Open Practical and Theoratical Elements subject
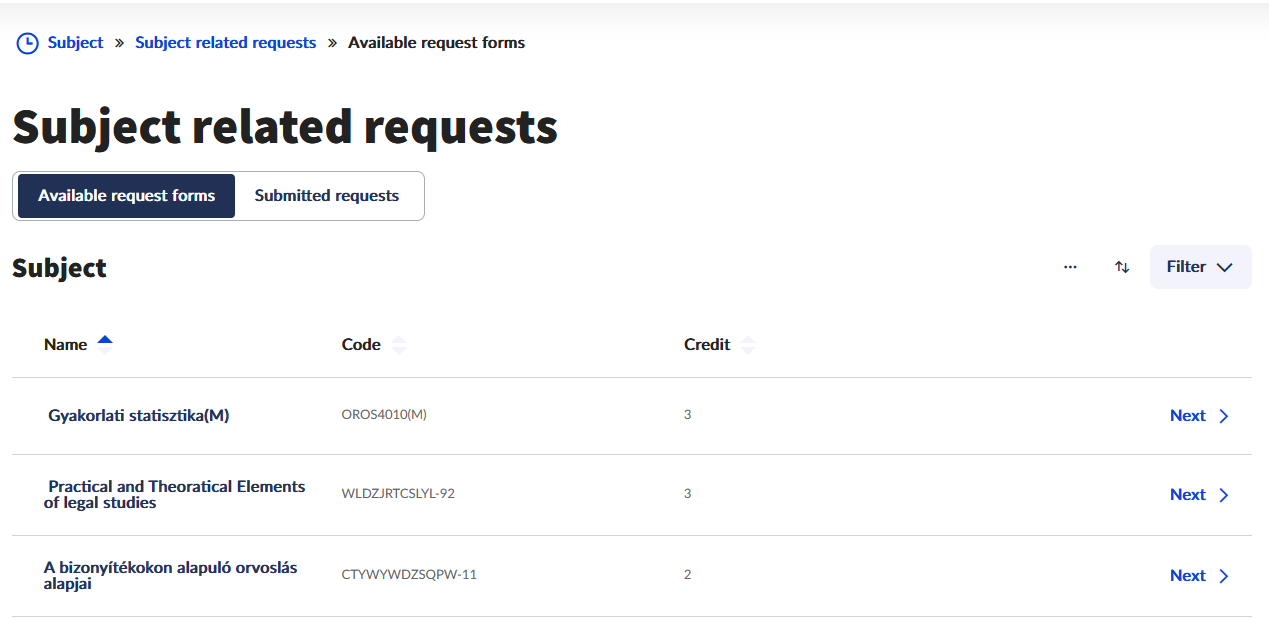 click(x=175, y=494)
